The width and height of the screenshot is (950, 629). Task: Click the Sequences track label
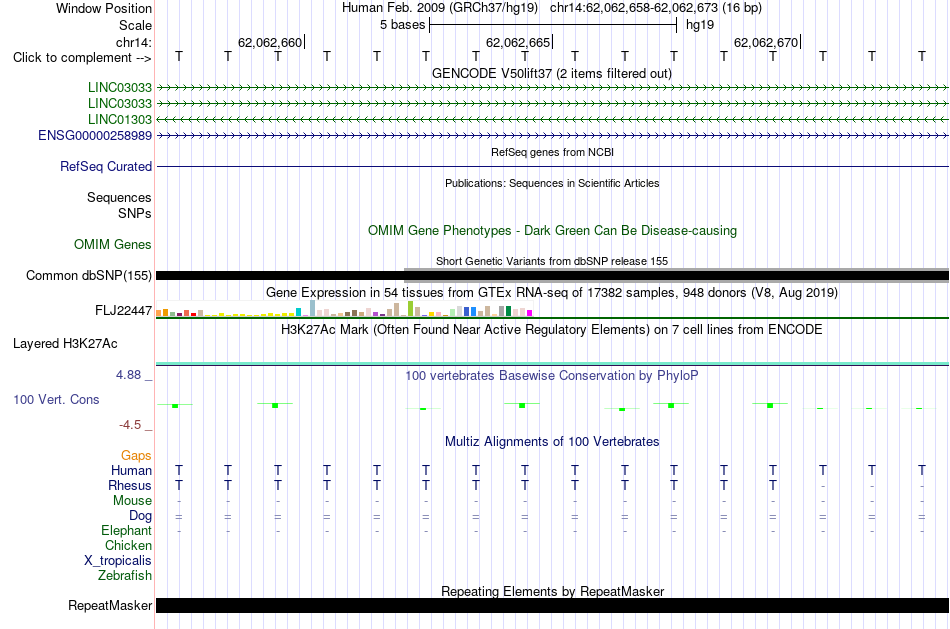pyautogui.click(x=119, y=198)
